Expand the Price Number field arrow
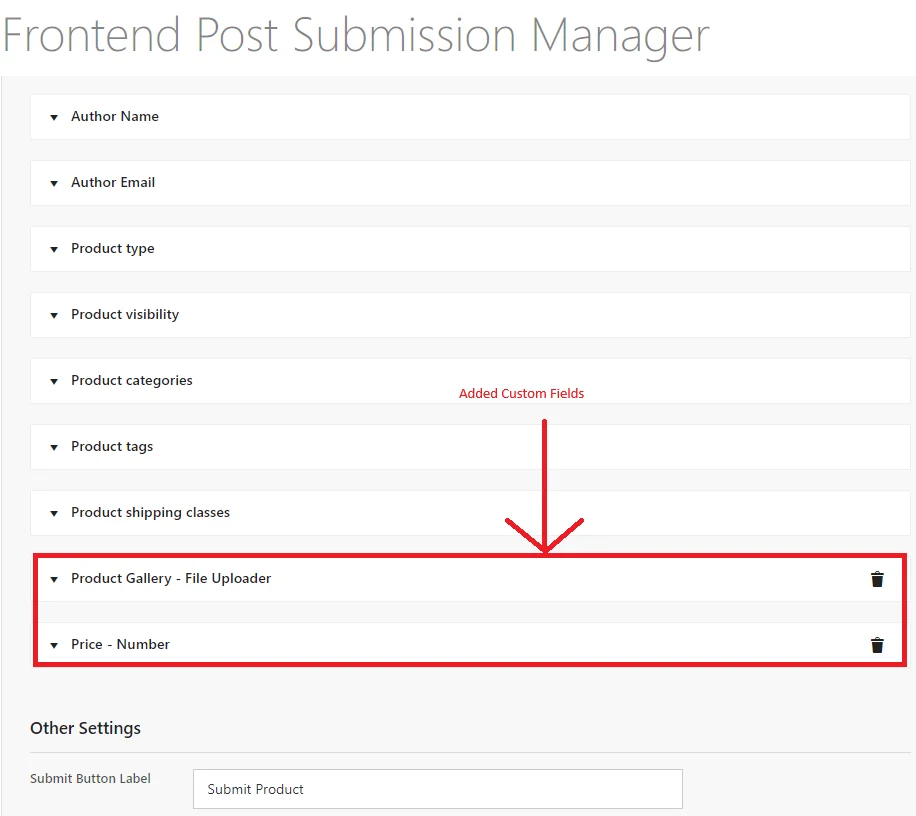 [x=54, y=645]
